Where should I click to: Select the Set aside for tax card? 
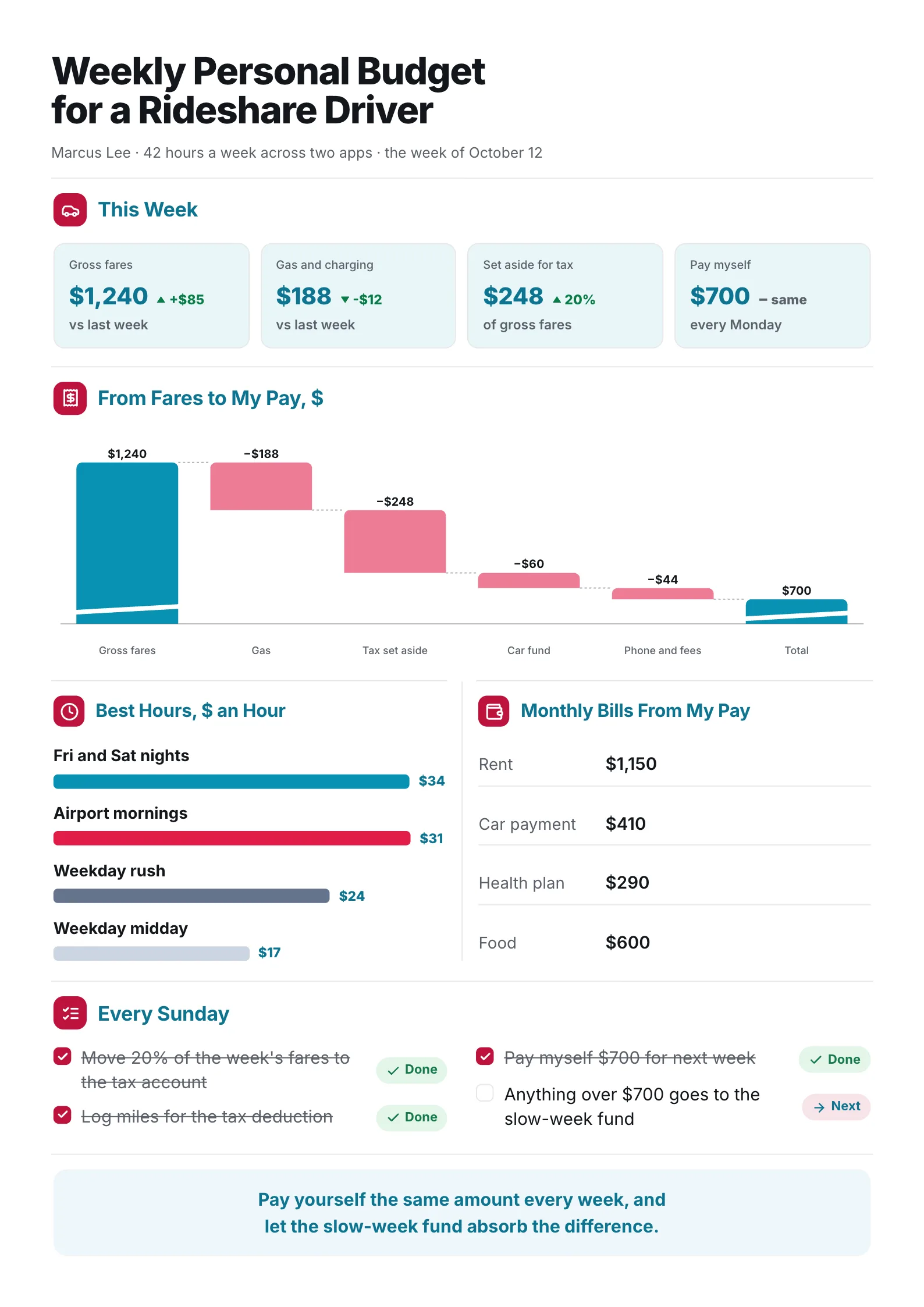tap(566, 296)
